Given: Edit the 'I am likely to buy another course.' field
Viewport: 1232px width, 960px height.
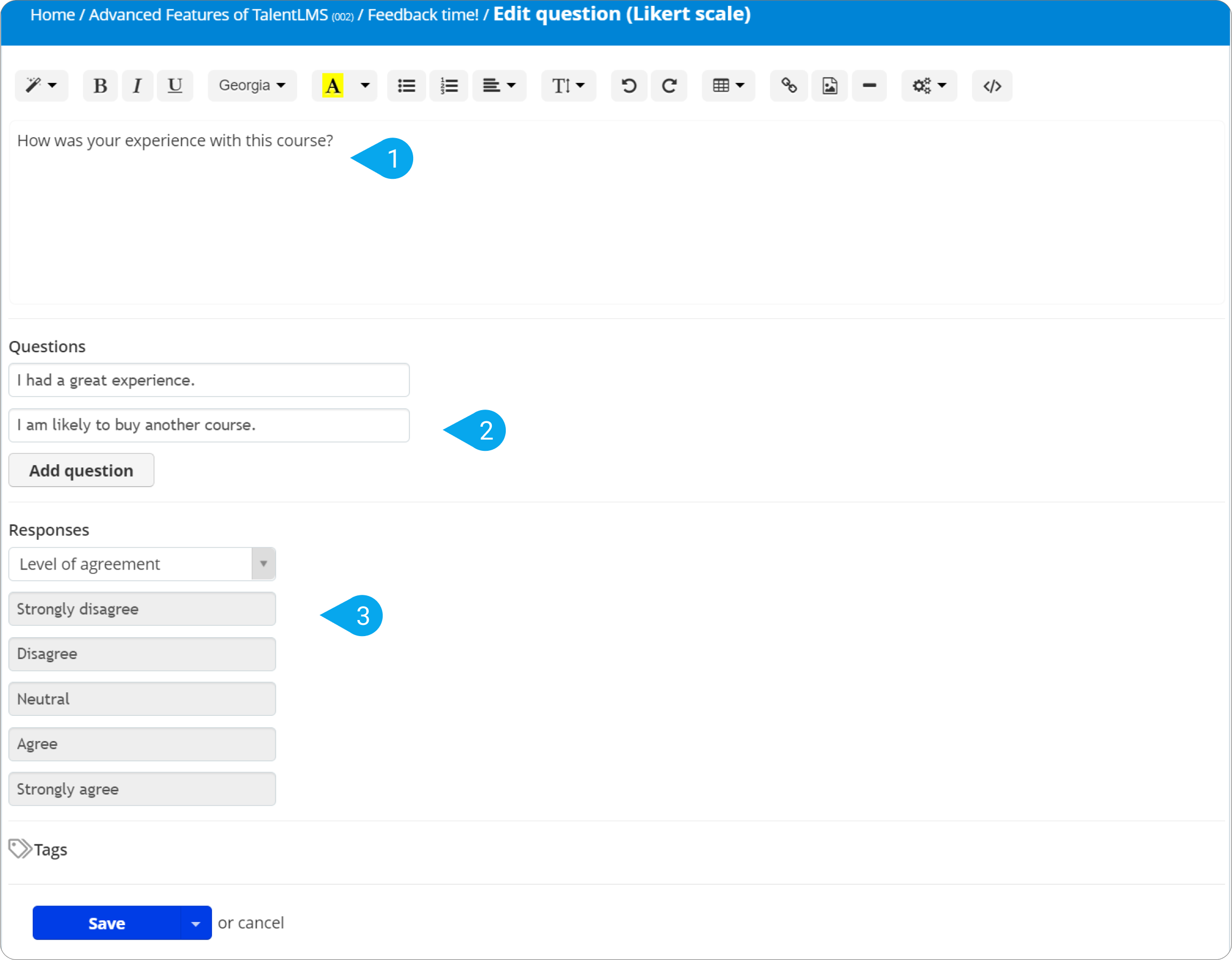Looking at the screenshot, I should (x=209, y=425).
